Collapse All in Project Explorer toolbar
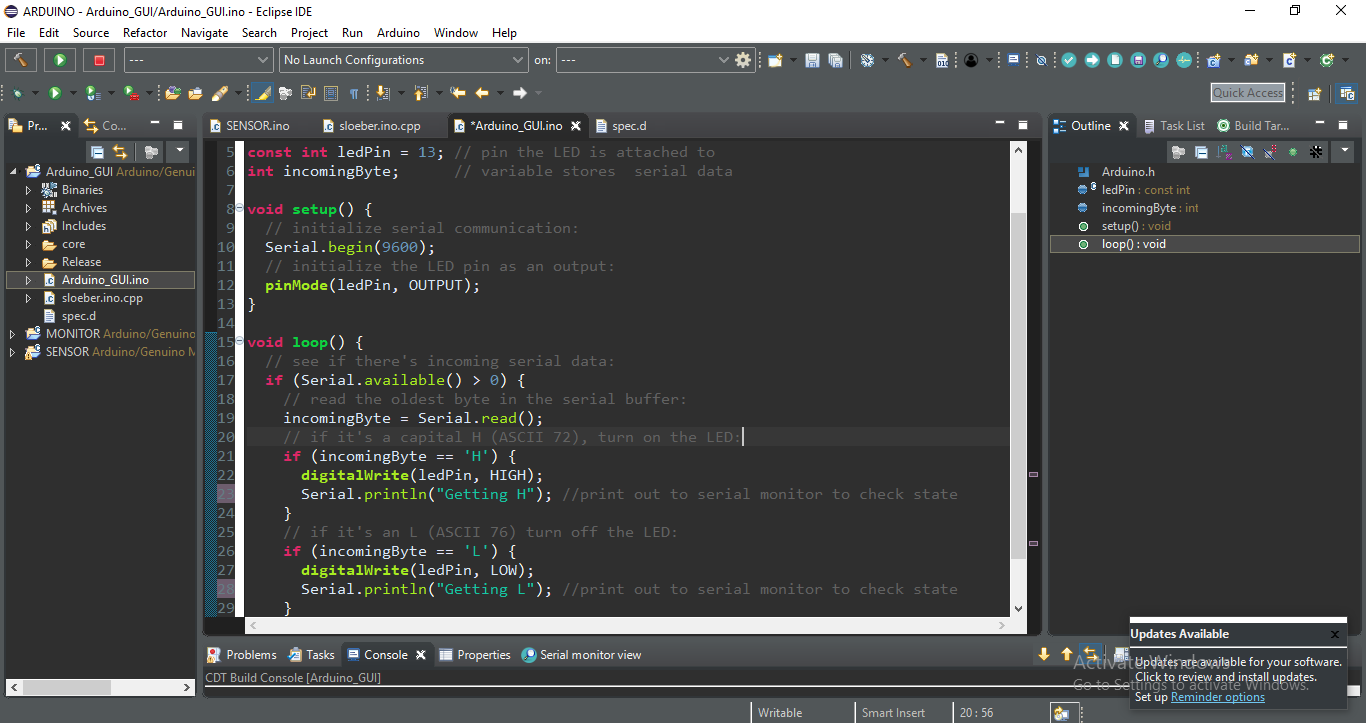The image size is (1366, 723). (x=97, y=152)
